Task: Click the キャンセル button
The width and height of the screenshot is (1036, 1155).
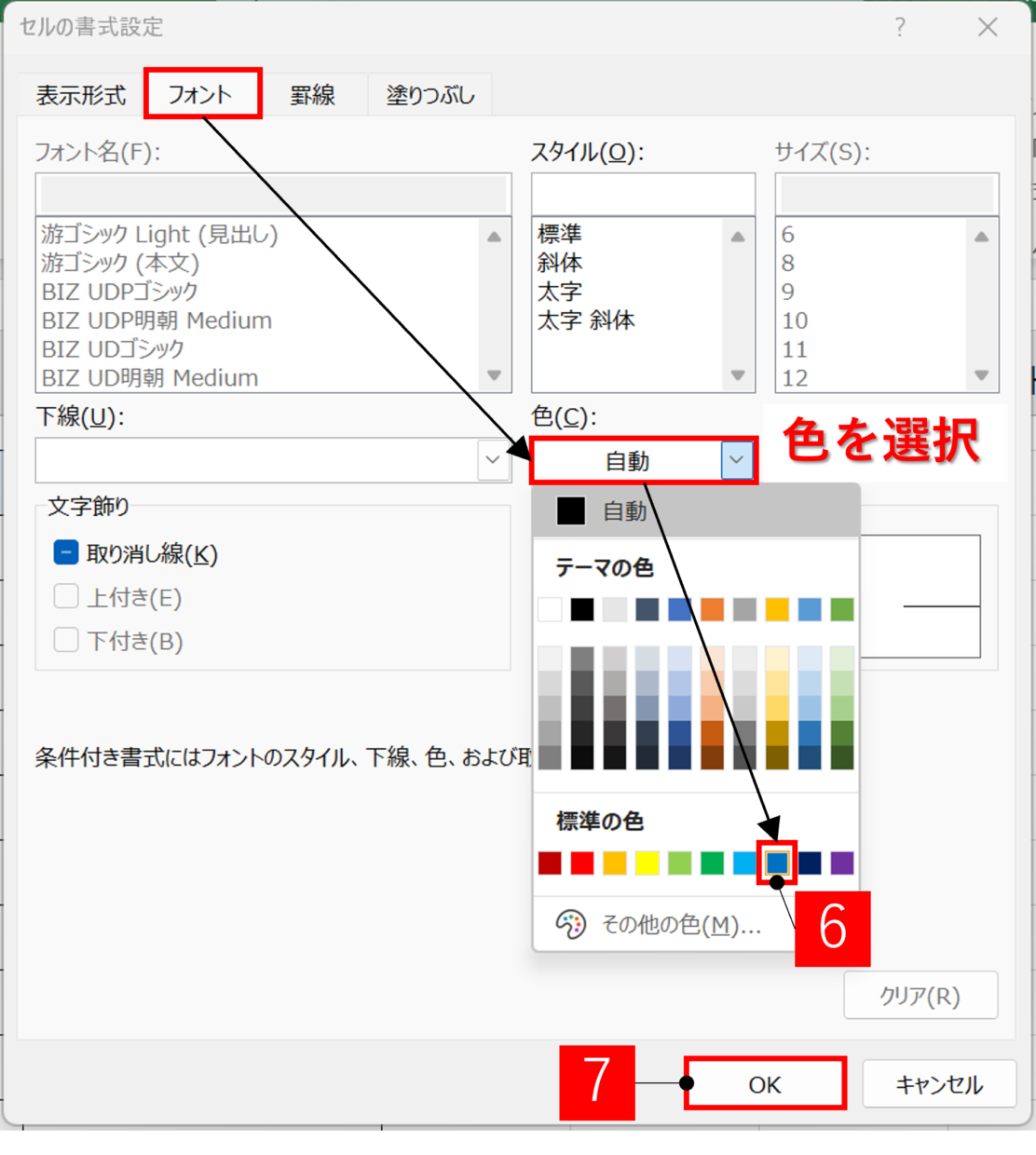Action: [939, 1084]
